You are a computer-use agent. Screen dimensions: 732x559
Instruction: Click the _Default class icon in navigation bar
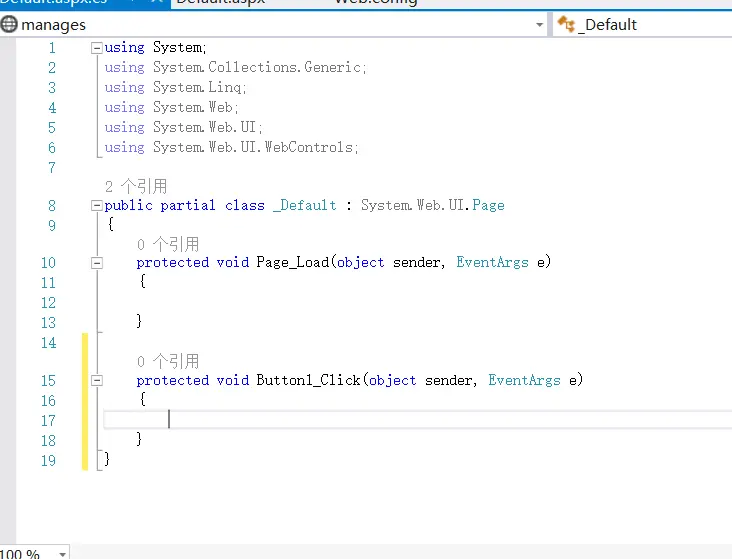tap(566, 24)
